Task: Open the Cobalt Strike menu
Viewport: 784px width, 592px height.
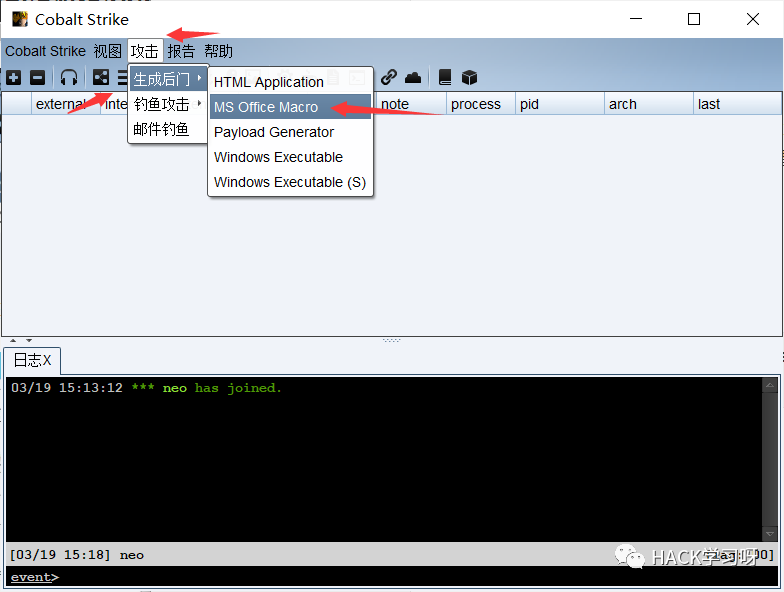Action: click(46, 51)
